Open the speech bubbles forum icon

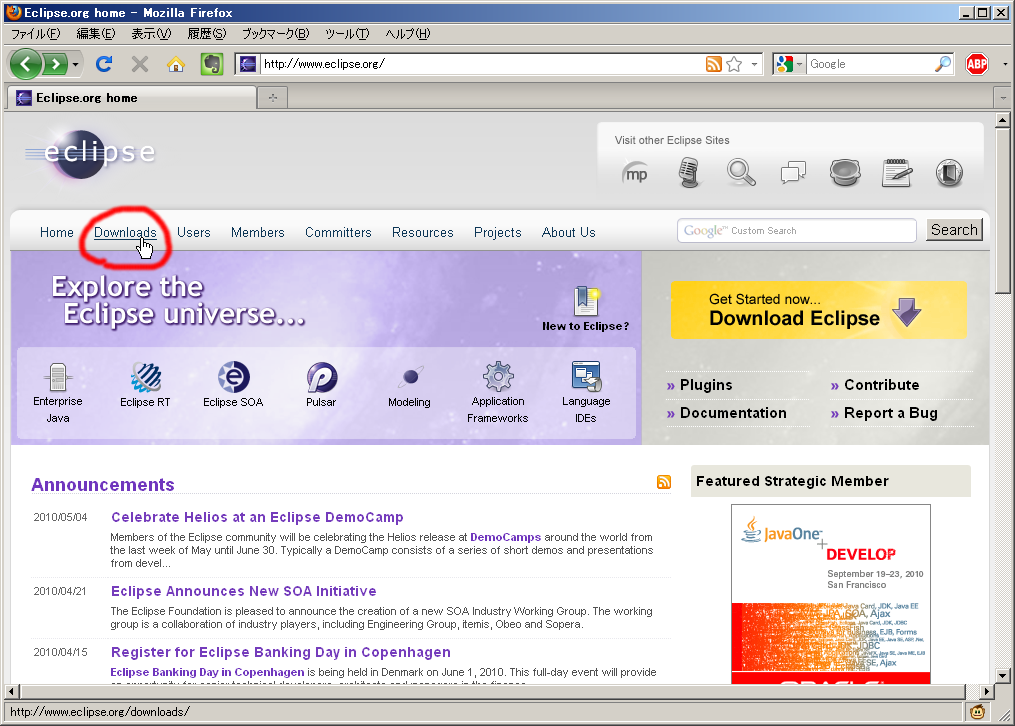pos(793,173)
